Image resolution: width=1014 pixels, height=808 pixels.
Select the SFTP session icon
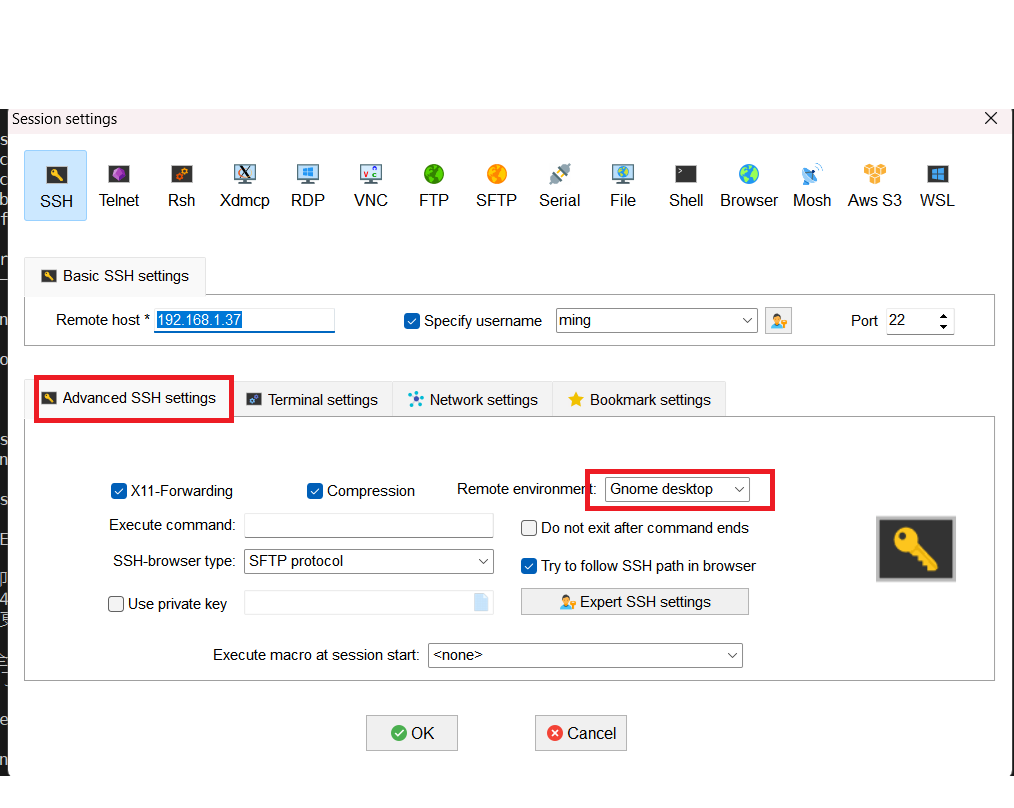pyautogui.click(x=496, y=184)
